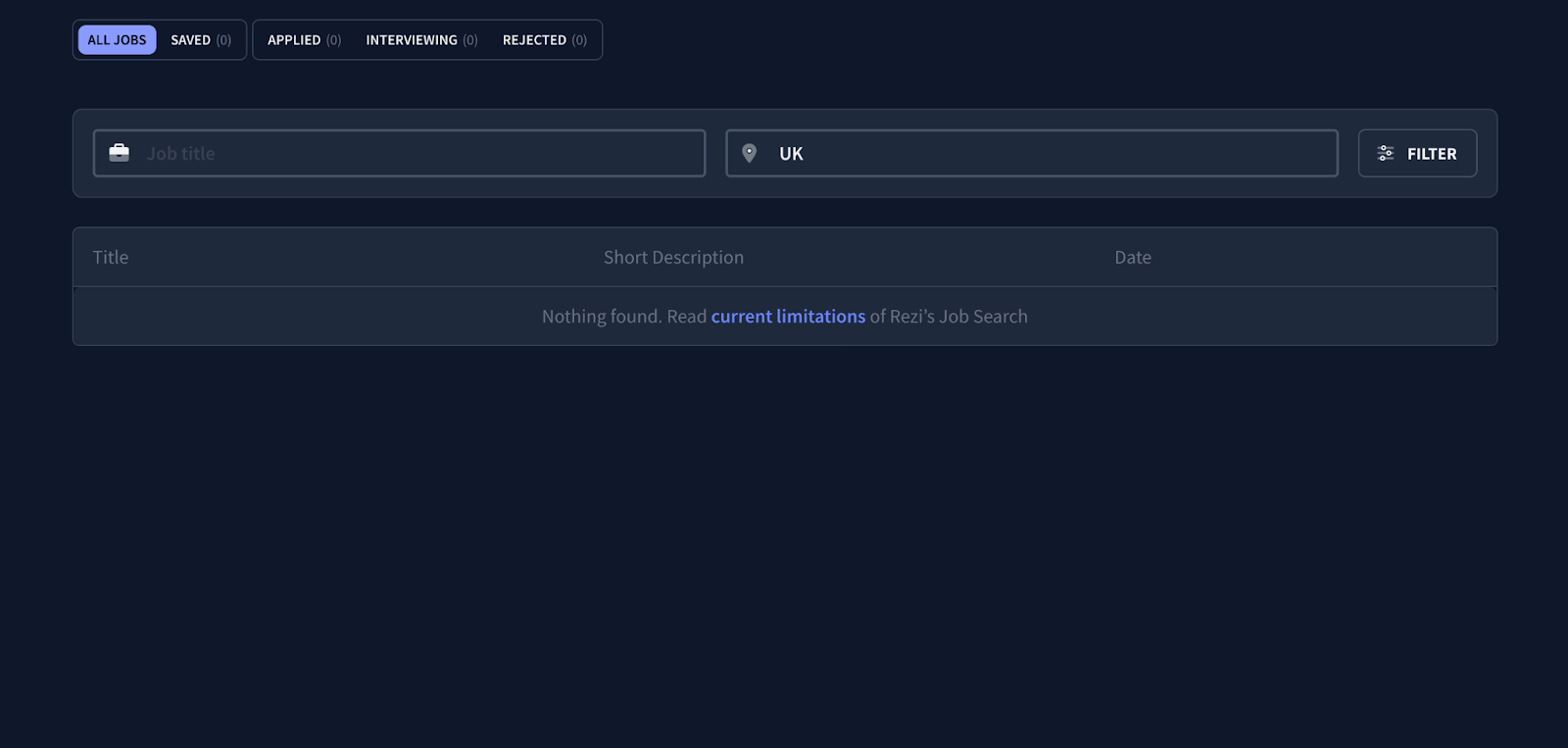Image resolution: width=1568 pixels, height=748 pixels.
Task: Click the Date column header
Action: (x=1133, y=257)
